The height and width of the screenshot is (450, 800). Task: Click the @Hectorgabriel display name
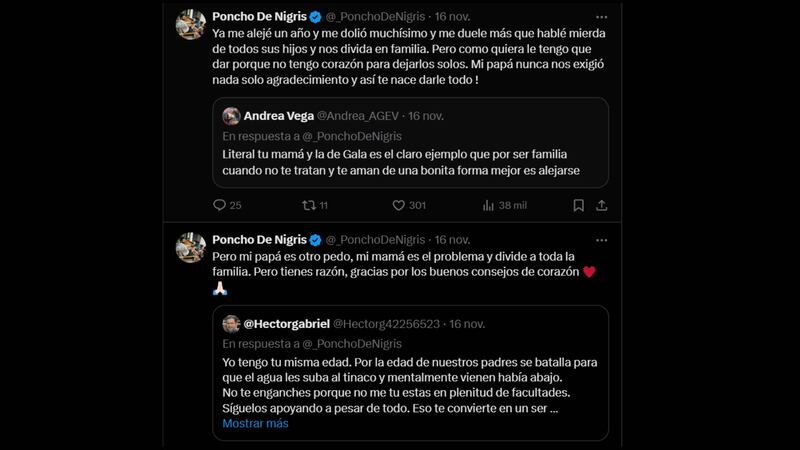tap(285, 323)
